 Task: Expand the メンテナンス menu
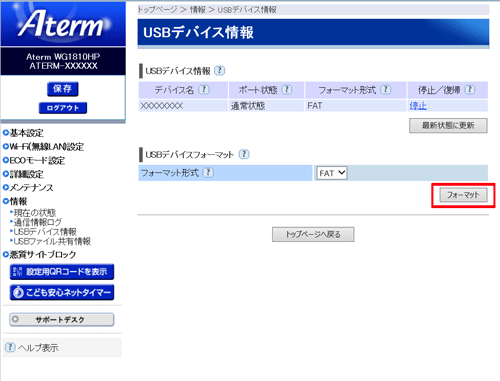(31, 188)
